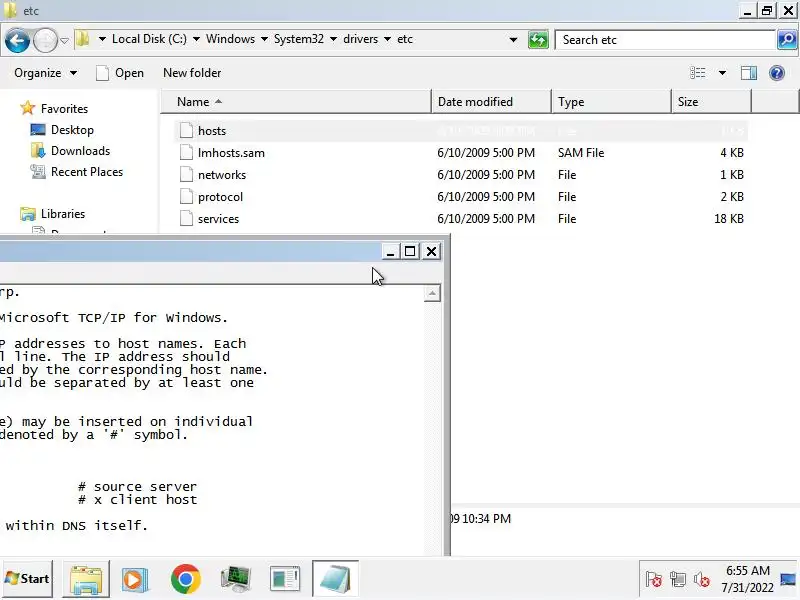Click the volume speaker tray icon
This screenshot has height=600, width=800.
(702, 579)
